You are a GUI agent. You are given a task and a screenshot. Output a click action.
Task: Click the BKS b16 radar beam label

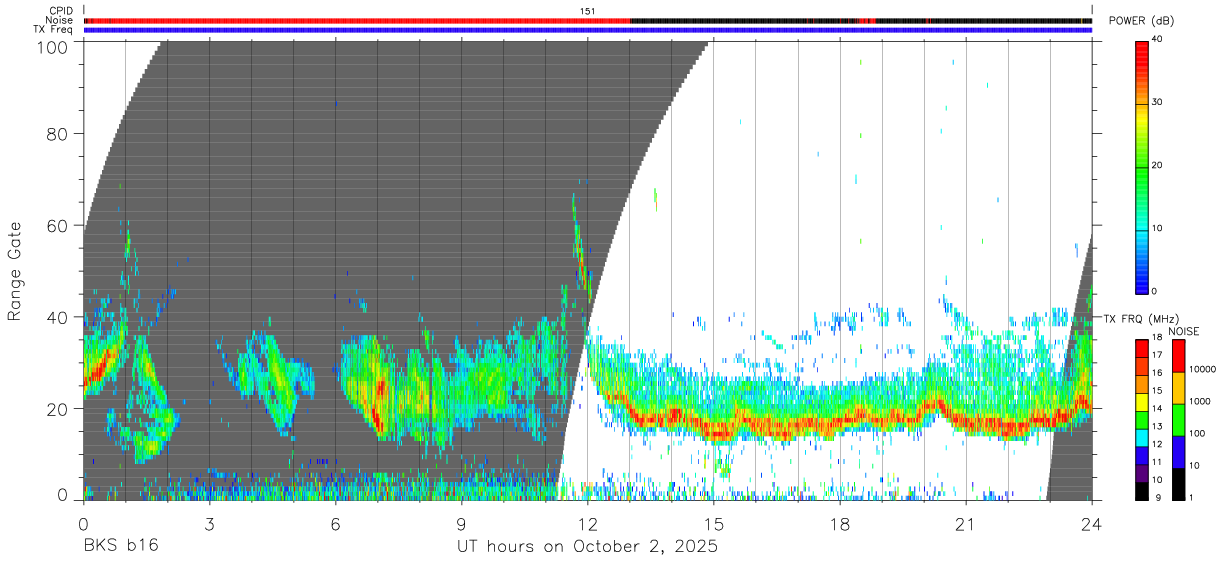click(120, 547)
